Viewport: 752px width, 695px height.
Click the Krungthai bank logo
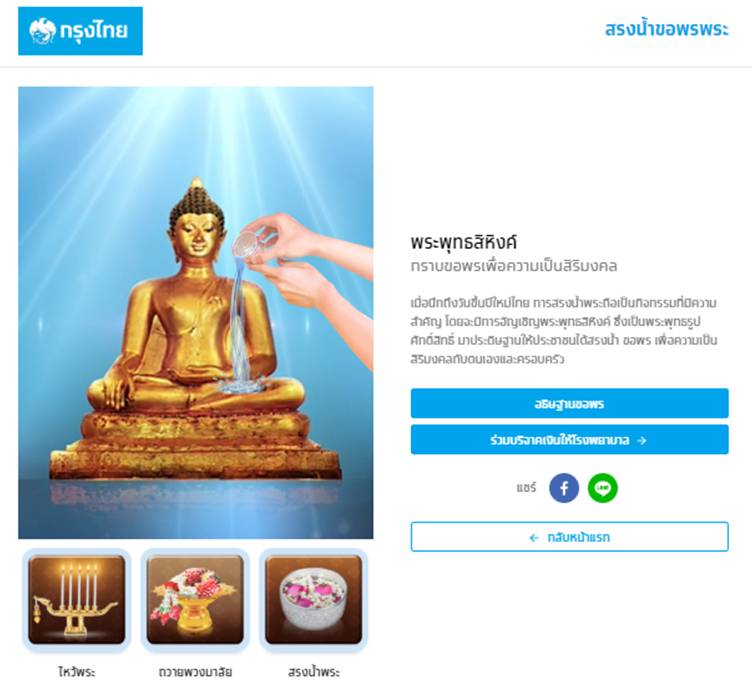coord(81,31)
